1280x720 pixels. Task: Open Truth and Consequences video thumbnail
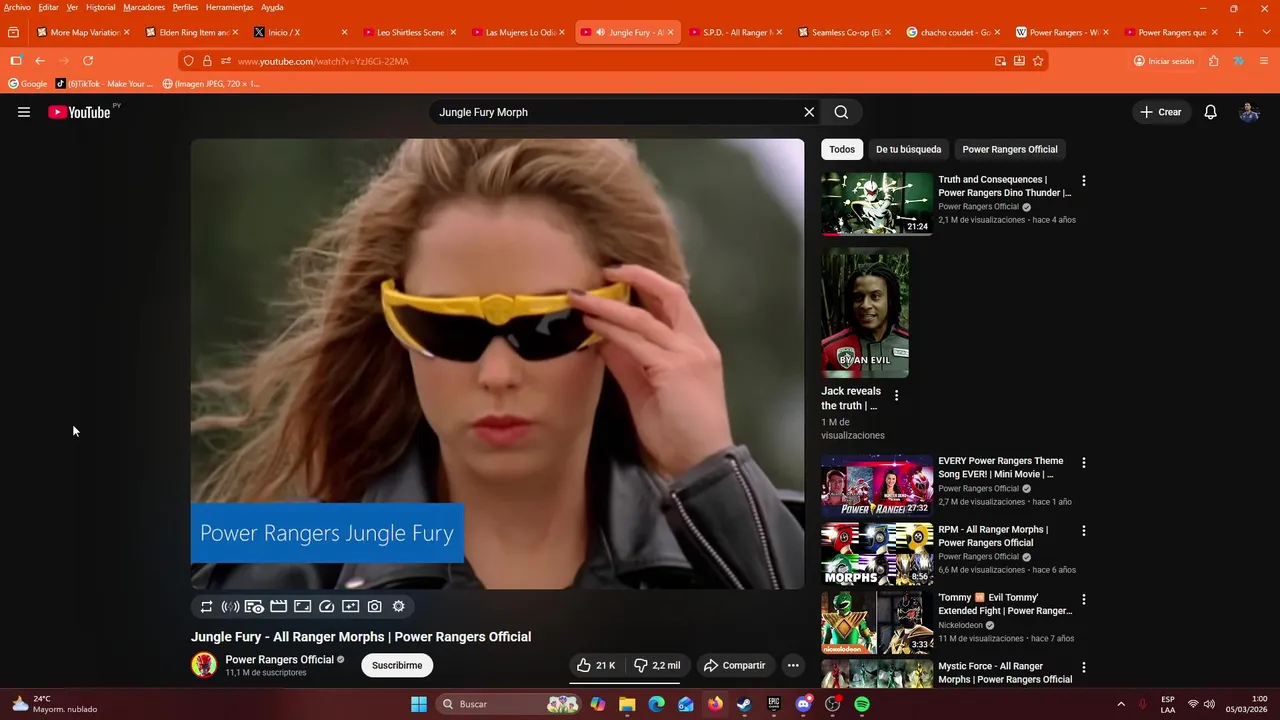[x=877, y=204]
